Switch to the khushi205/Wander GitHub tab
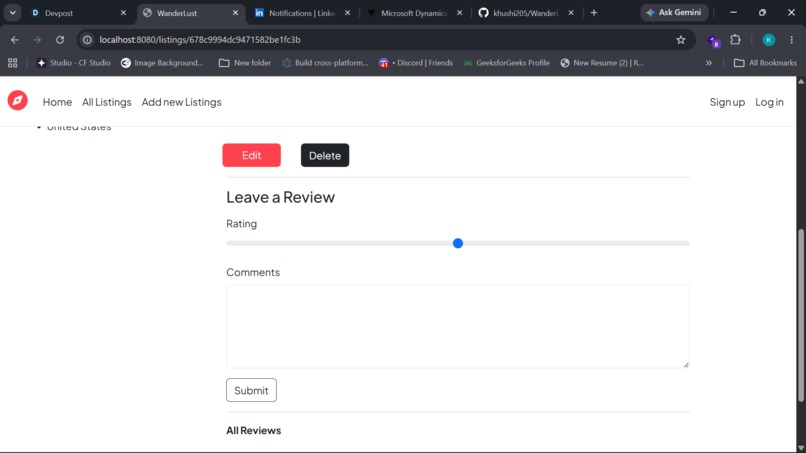 [520, 13]
